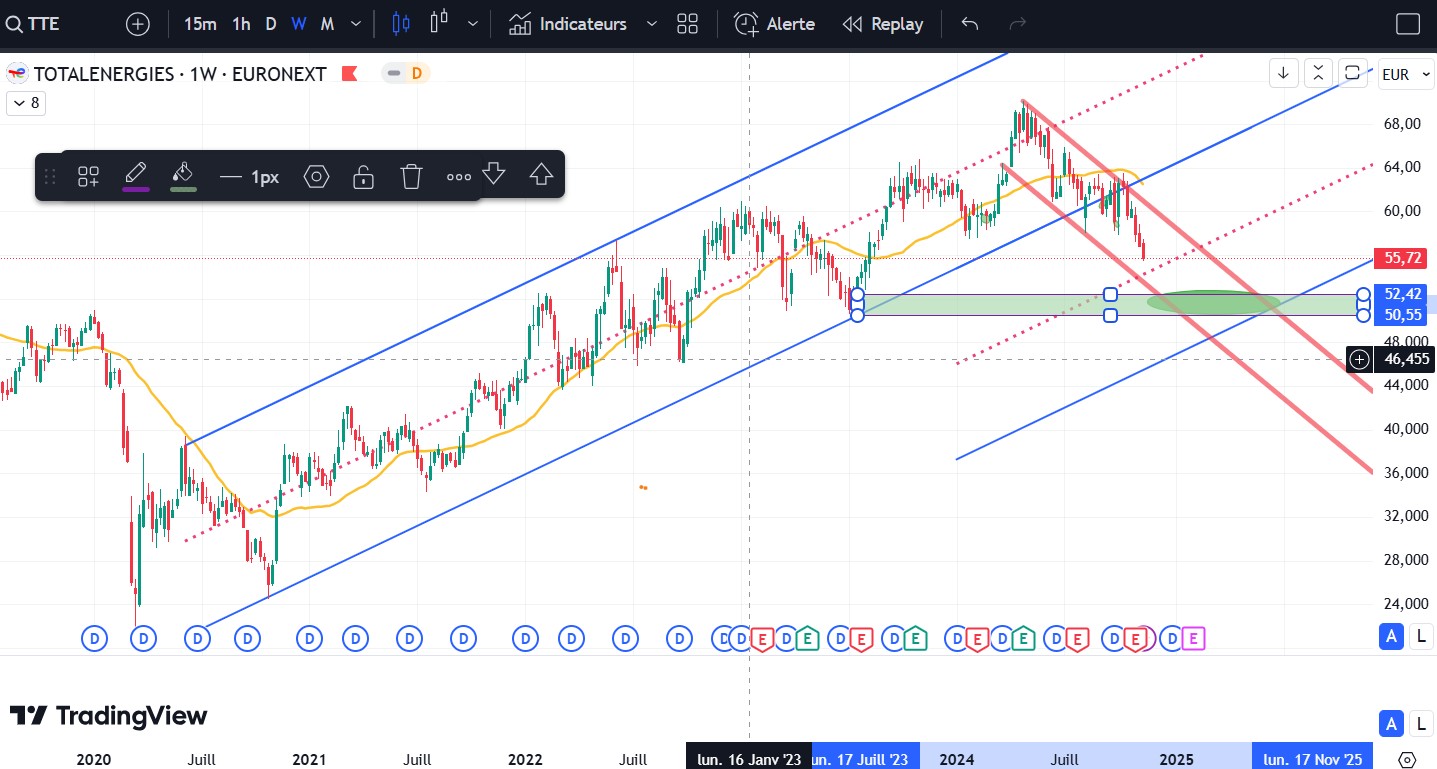Viewport: 1437px width, 769px height.
Task: Click the down arrow in the floating toolbar
Action: click(x=494, y=174)
